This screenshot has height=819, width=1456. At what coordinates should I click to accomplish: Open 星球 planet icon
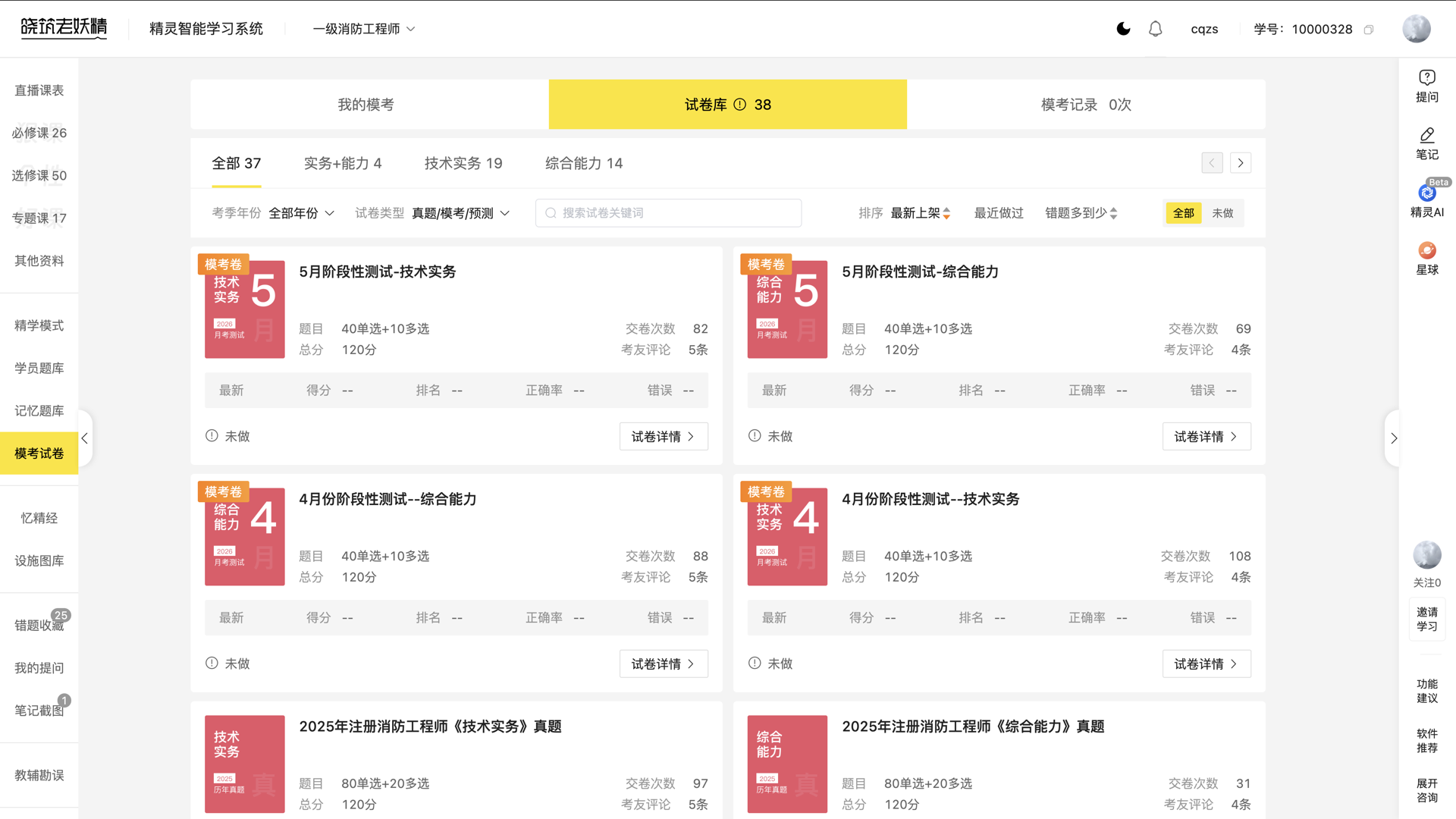point(1427,250)
